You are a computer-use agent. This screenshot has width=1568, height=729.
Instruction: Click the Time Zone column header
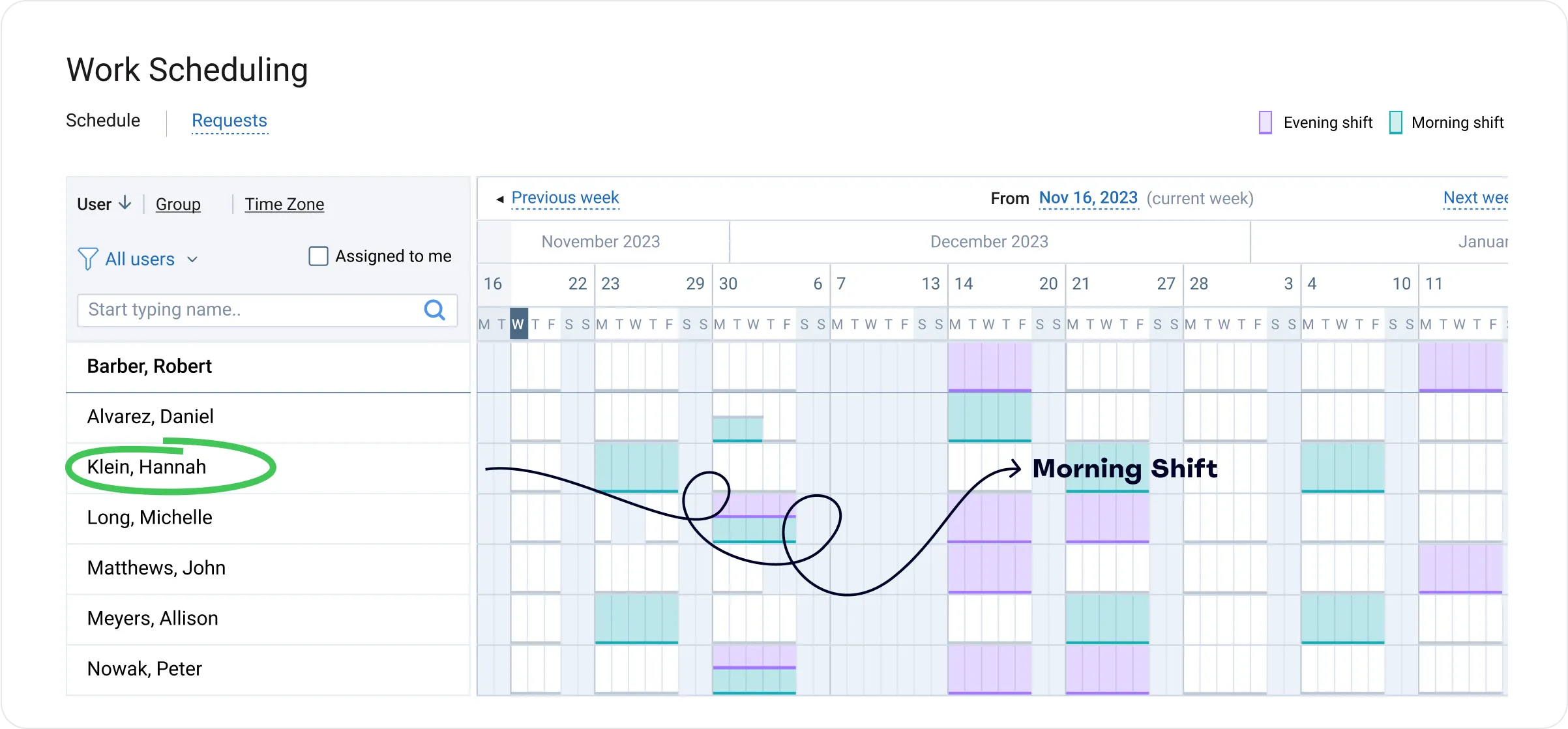(285, 204)
